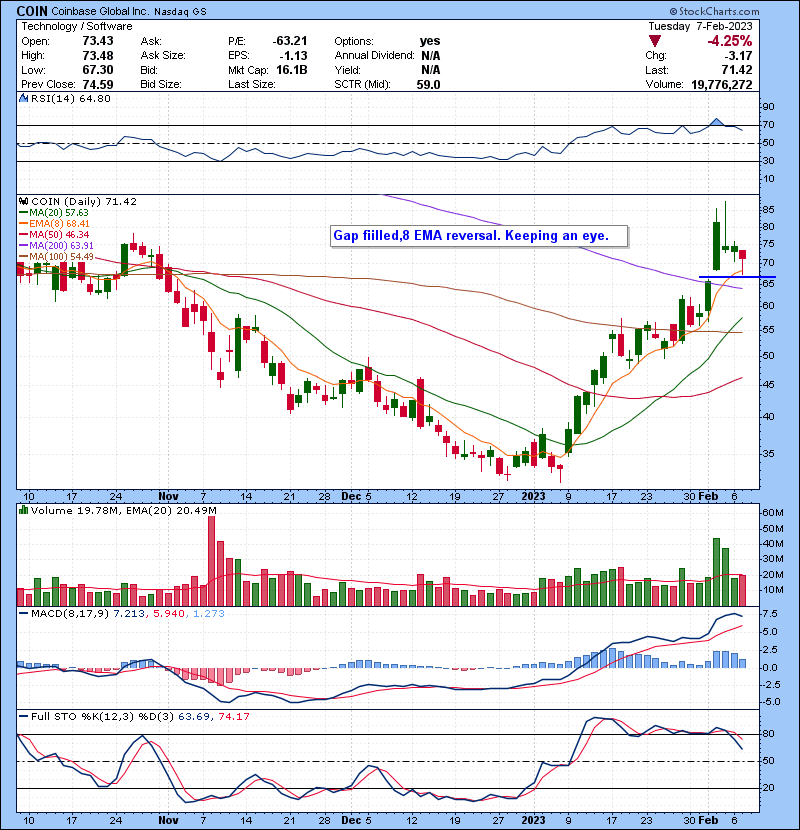Click the 'Gap fiilled, 8 EMA reversal' annotation box
The image size is (800, 830).
479,236
